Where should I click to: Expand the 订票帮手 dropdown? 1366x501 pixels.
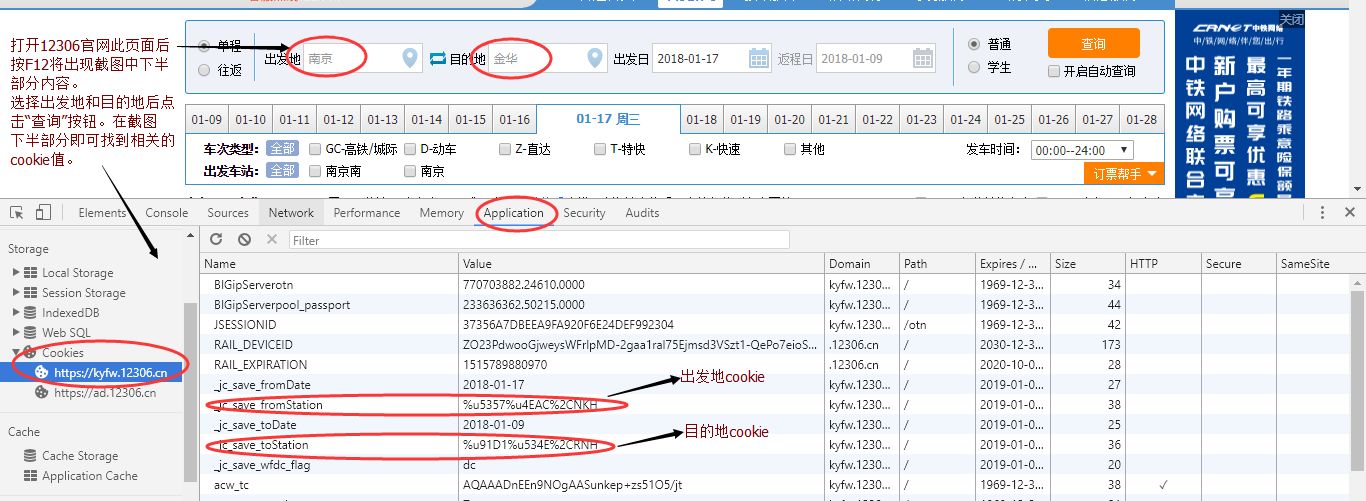tap(1124, 174)
